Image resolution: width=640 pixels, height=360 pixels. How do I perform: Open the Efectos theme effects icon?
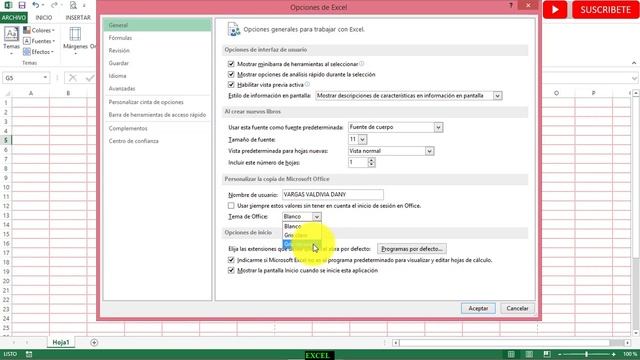click(27, 52)
